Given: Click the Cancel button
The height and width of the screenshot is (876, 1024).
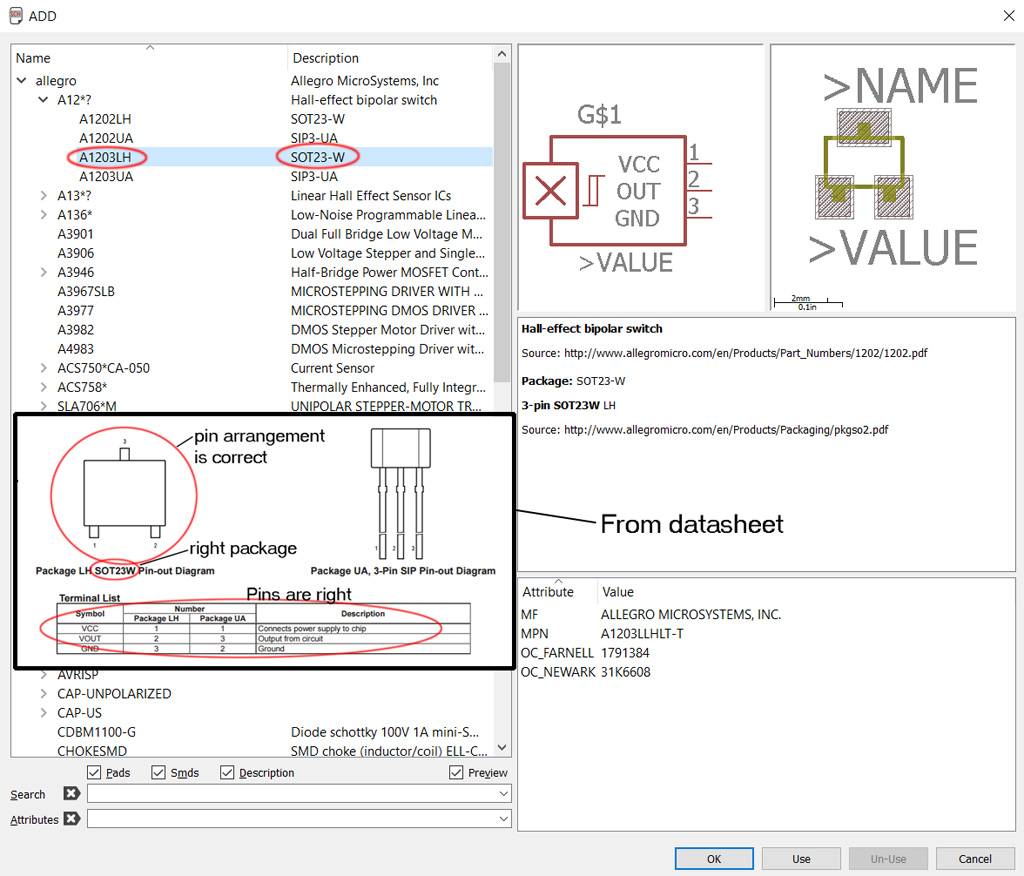Looking at the screenshot, I should click(974, 858).
